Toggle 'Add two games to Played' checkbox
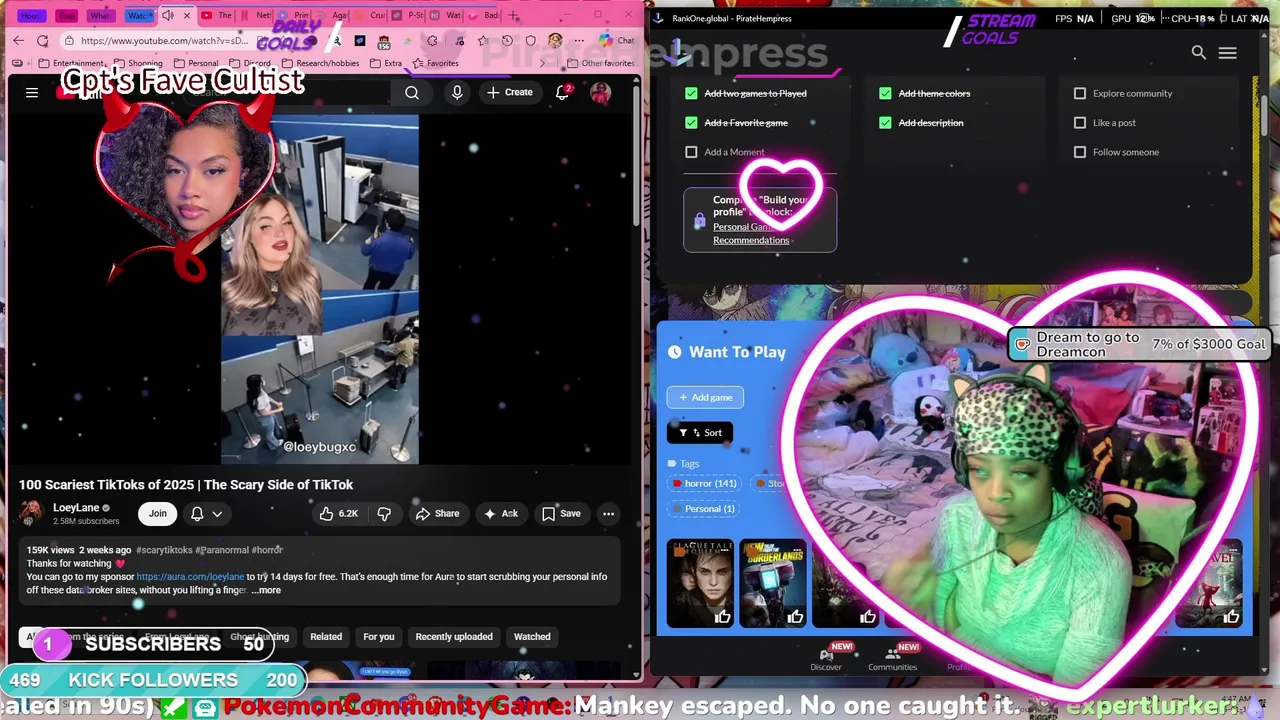The width and height of the screenshot is (1280, 720). click(691, 93)
